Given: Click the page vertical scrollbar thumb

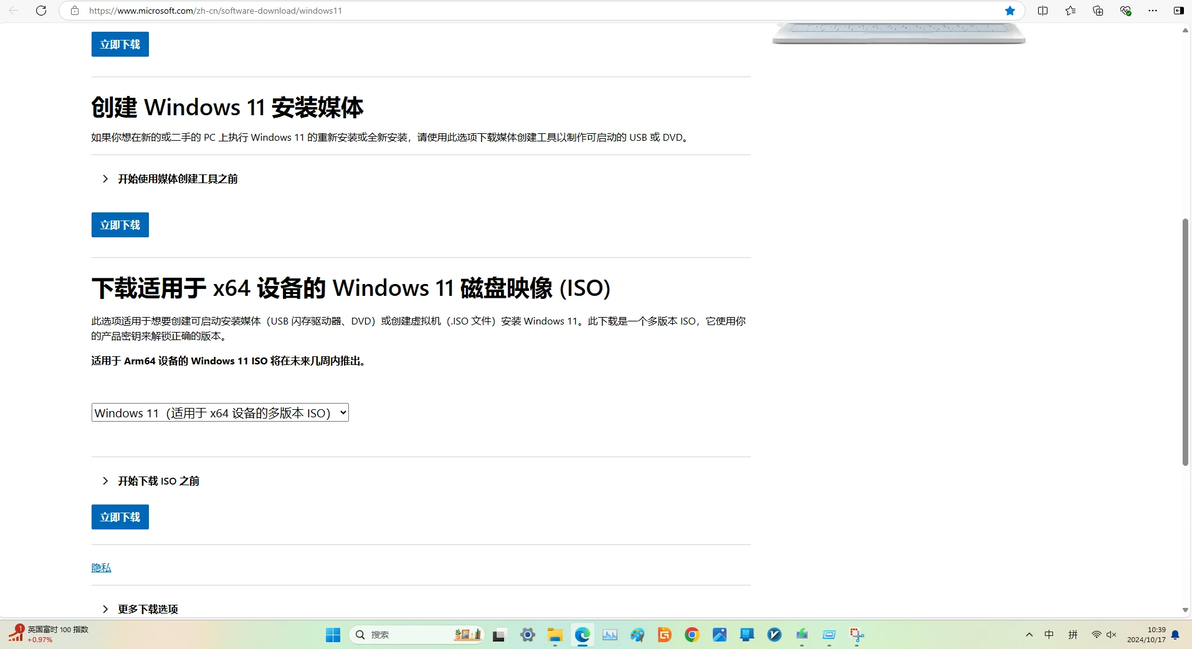Looking at the screenshot, I should [x=1185, y=342].
